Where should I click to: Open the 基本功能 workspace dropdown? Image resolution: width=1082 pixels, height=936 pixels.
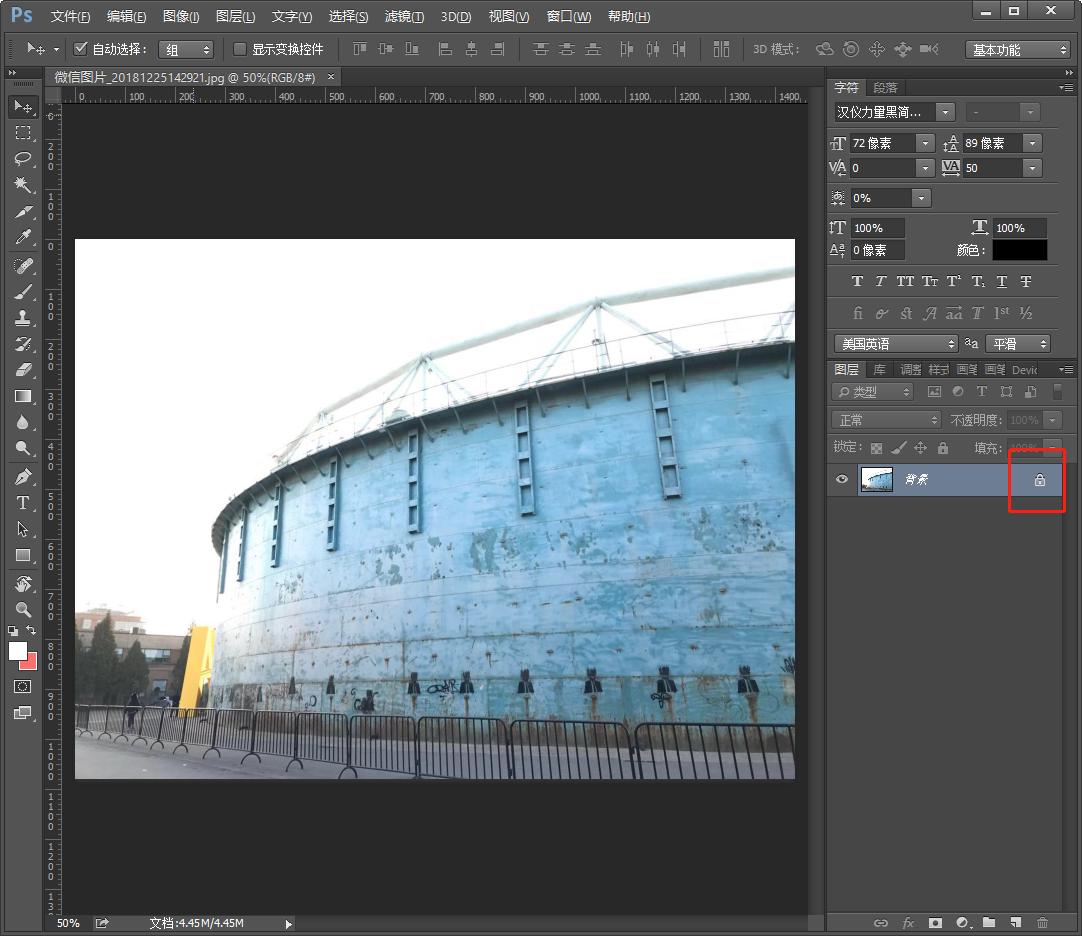1018,50
